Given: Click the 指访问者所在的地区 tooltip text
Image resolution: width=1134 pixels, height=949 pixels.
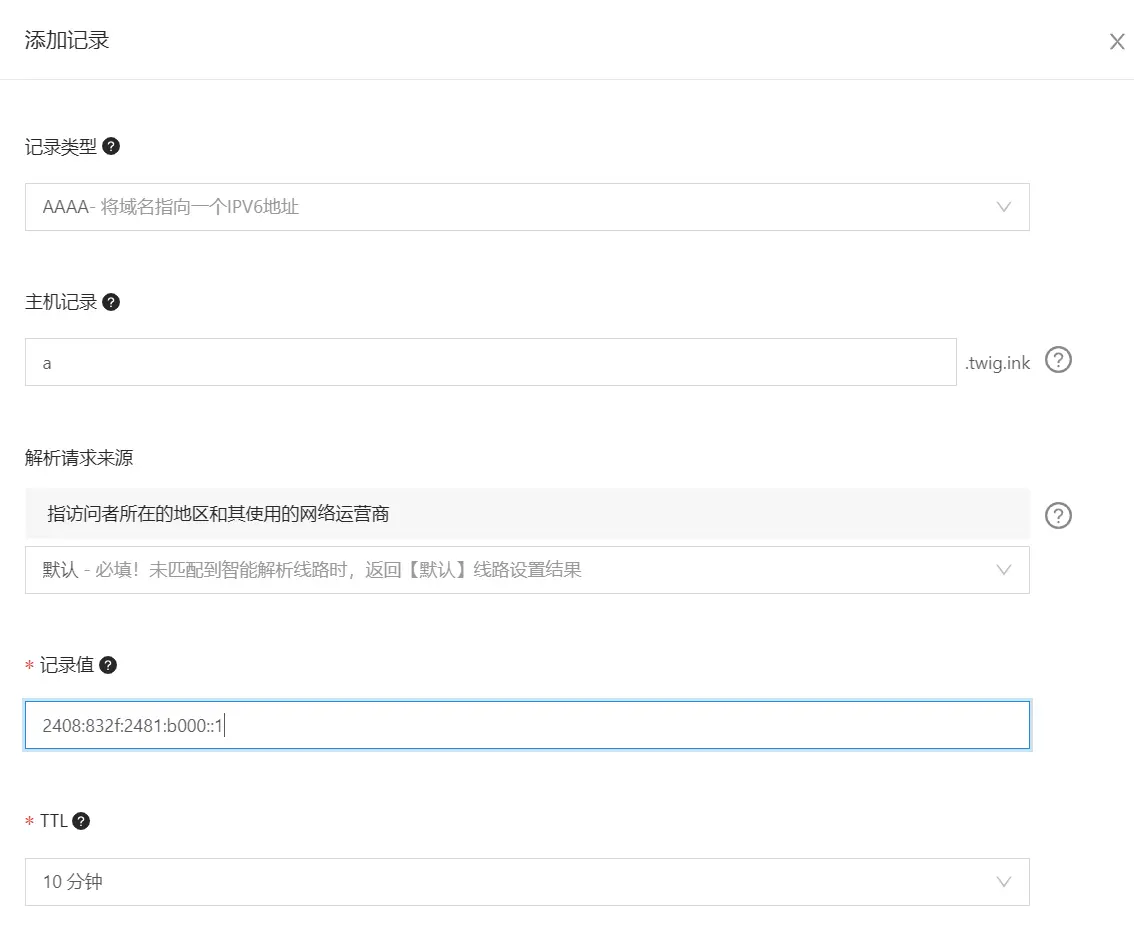Looking at the screenshot, I should (x=218, y=514).
